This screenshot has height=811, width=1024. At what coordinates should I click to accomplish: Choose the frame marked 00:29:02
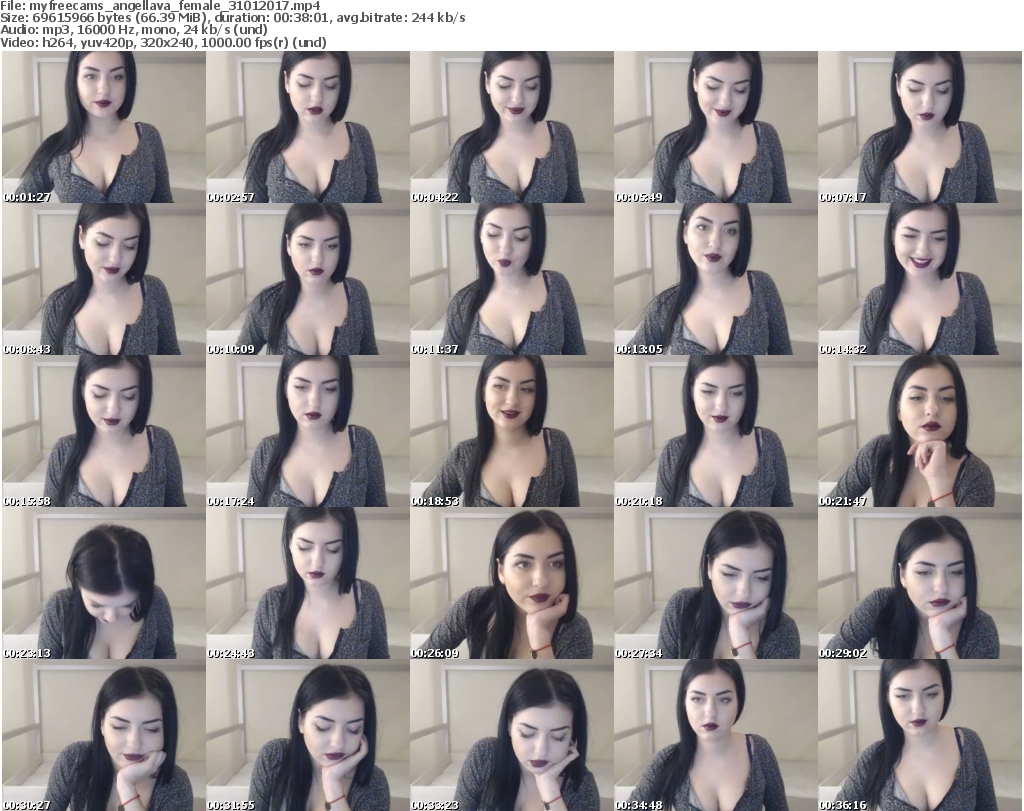[x=919, y=583]
